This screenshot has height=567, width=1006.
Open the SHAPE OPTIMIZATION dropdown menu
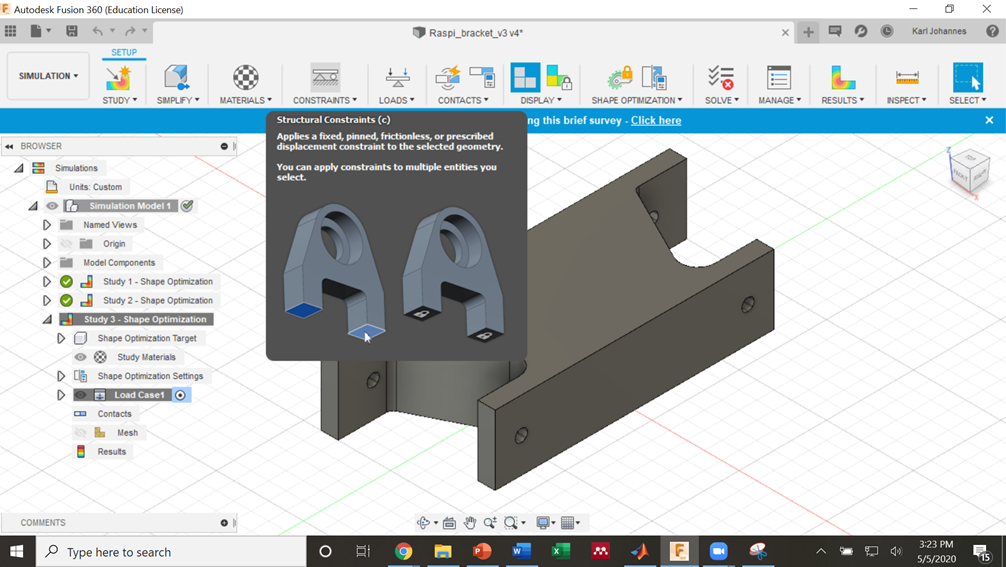click(x=636, y=100)
